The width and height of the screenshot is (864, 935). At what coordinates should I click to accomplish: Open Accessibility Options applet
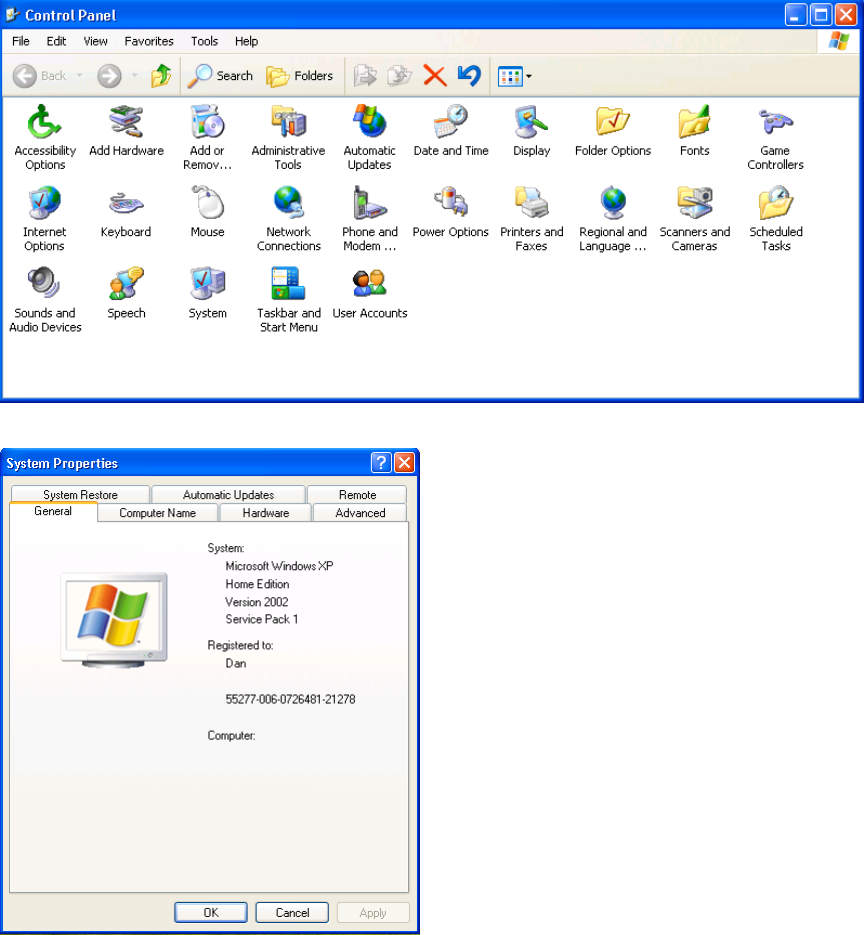click(45, 138)
